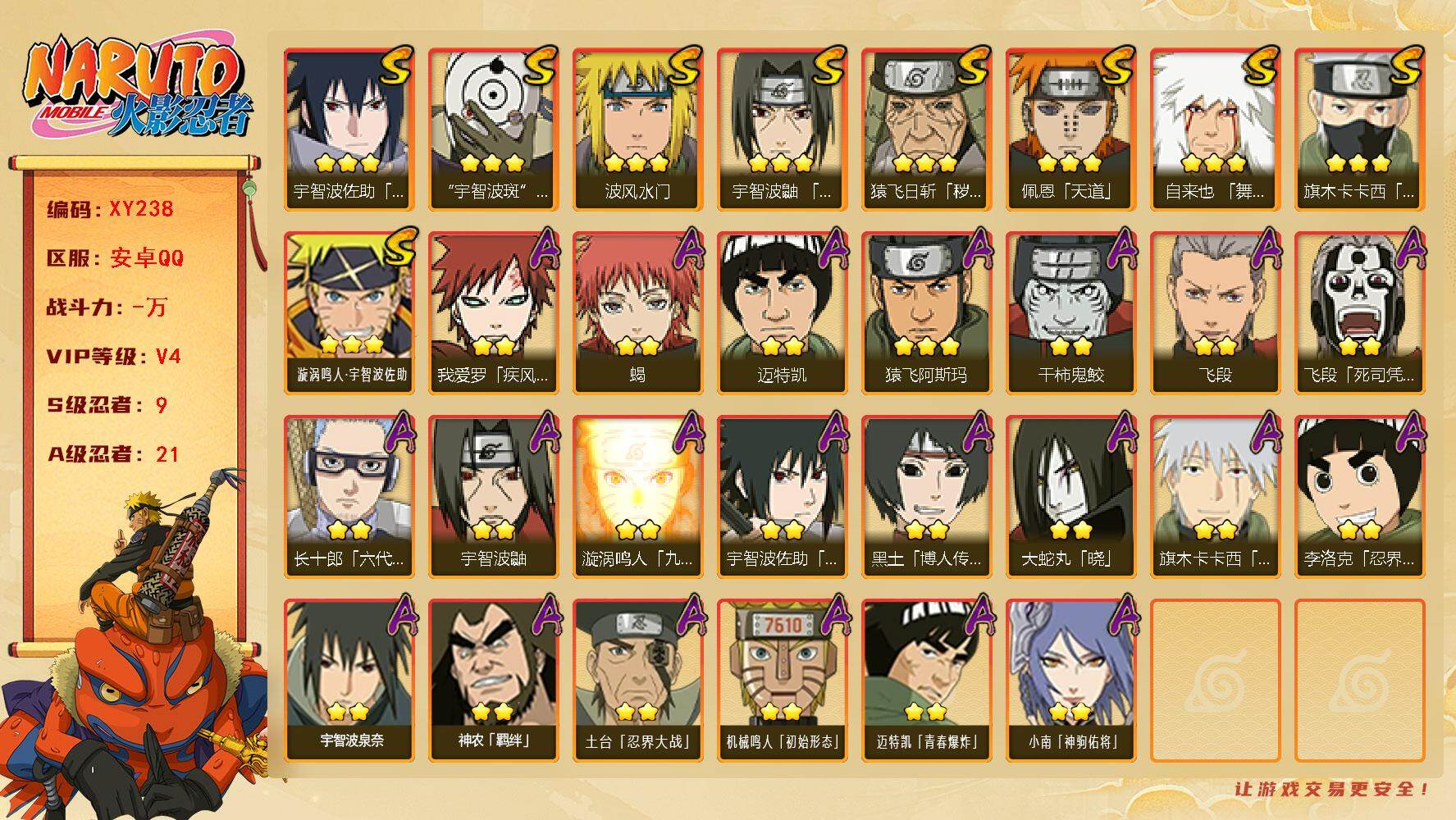
Task: Select the 漩涡鸣人·宇智波佐助 S-rank card
Action: coord(349,312)
